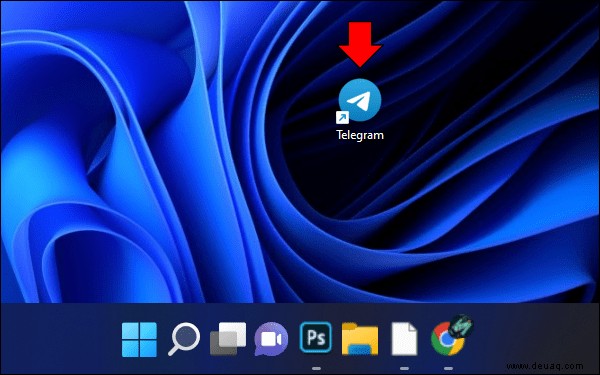Open Task View from taskbar
Viewport: 600px width, 375px height.
tap(228, 339)
